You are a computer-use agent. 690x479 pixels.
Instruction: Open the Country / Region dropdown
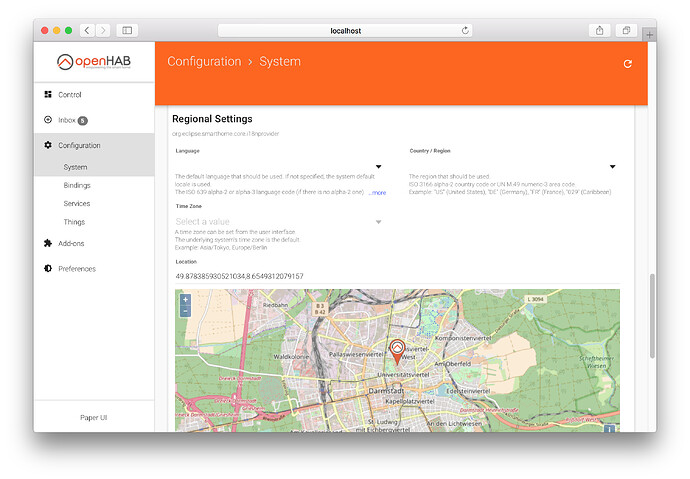[x=512, y=166]
